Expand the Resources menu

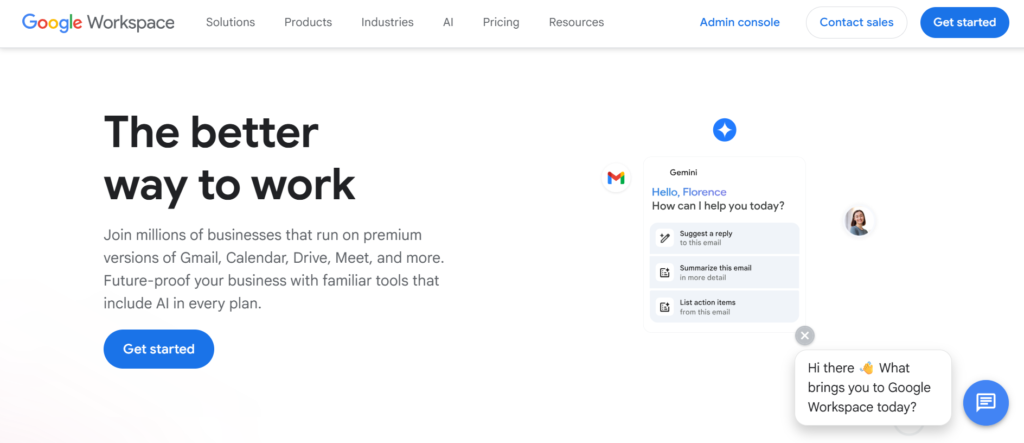[576, 22]
